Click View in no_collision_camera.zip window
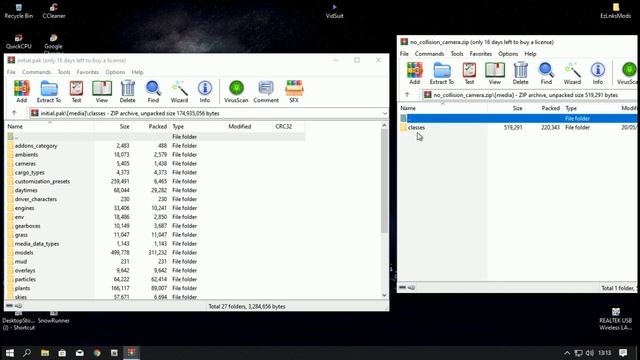Viewport: 640px width, 360px height. click(495, 73)
